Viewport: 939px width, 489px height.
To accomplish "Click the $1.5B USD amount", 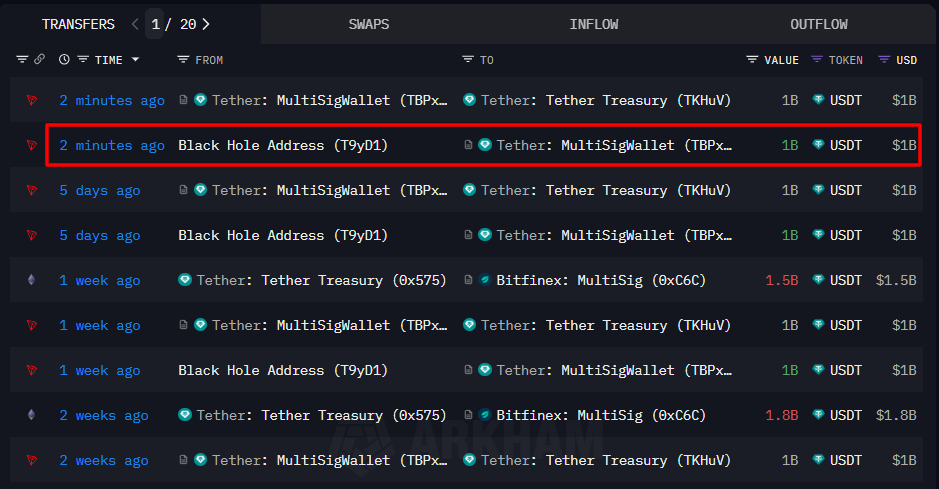I will click(x=896, y=280).
